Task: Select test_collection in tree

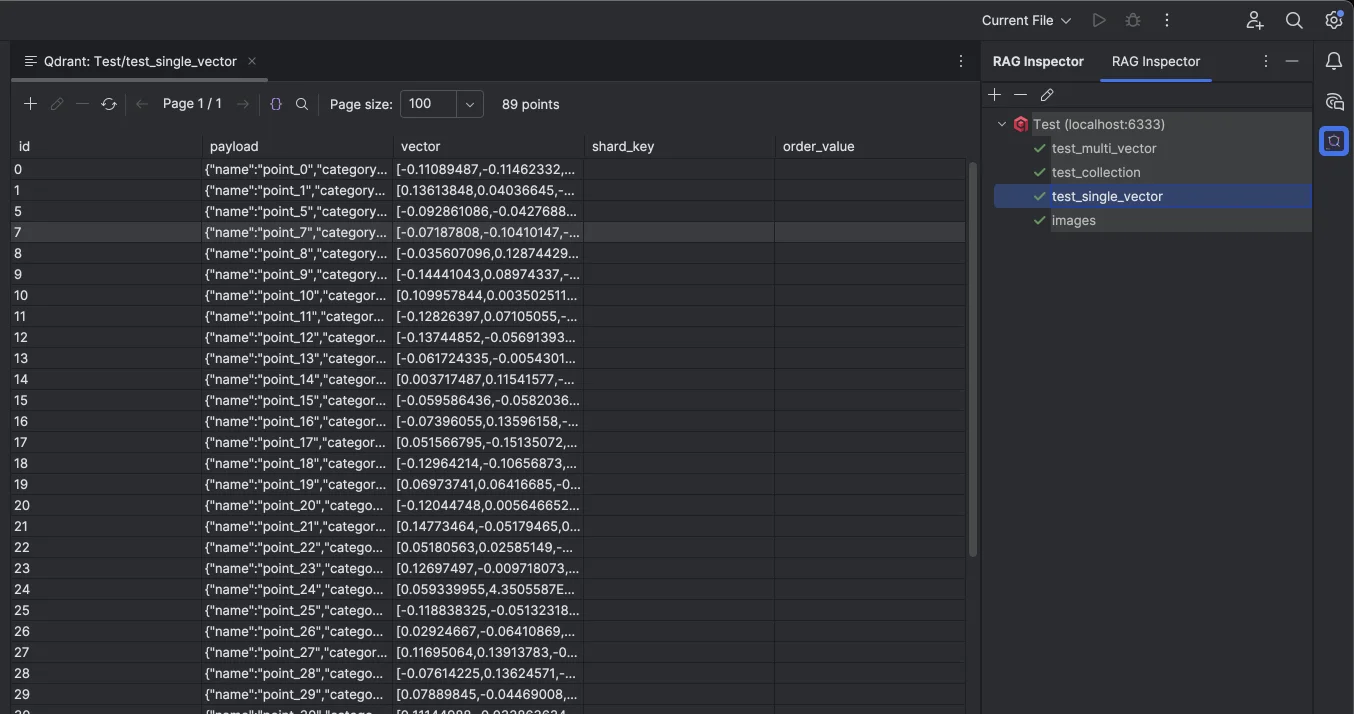Action: click(1096, 172)
